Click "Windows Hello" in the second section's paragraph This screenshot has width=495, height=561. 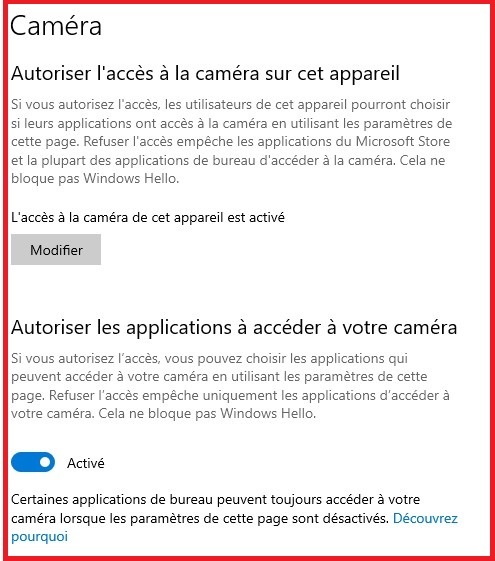[x=268, y=413]
